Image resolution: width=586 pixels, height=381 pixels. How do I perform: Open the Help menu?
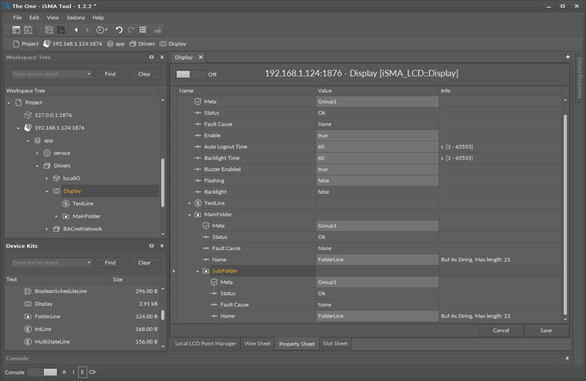[x=98, y=18]
